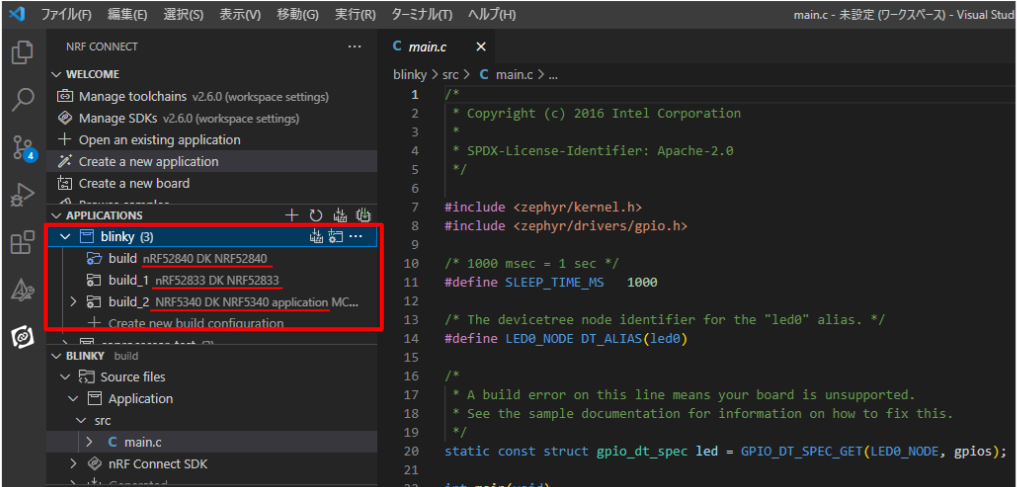This screenshot has height=487, width=1017.
Task: Refresh the APPLICATIONS list
Action: (x=316, y=215)
